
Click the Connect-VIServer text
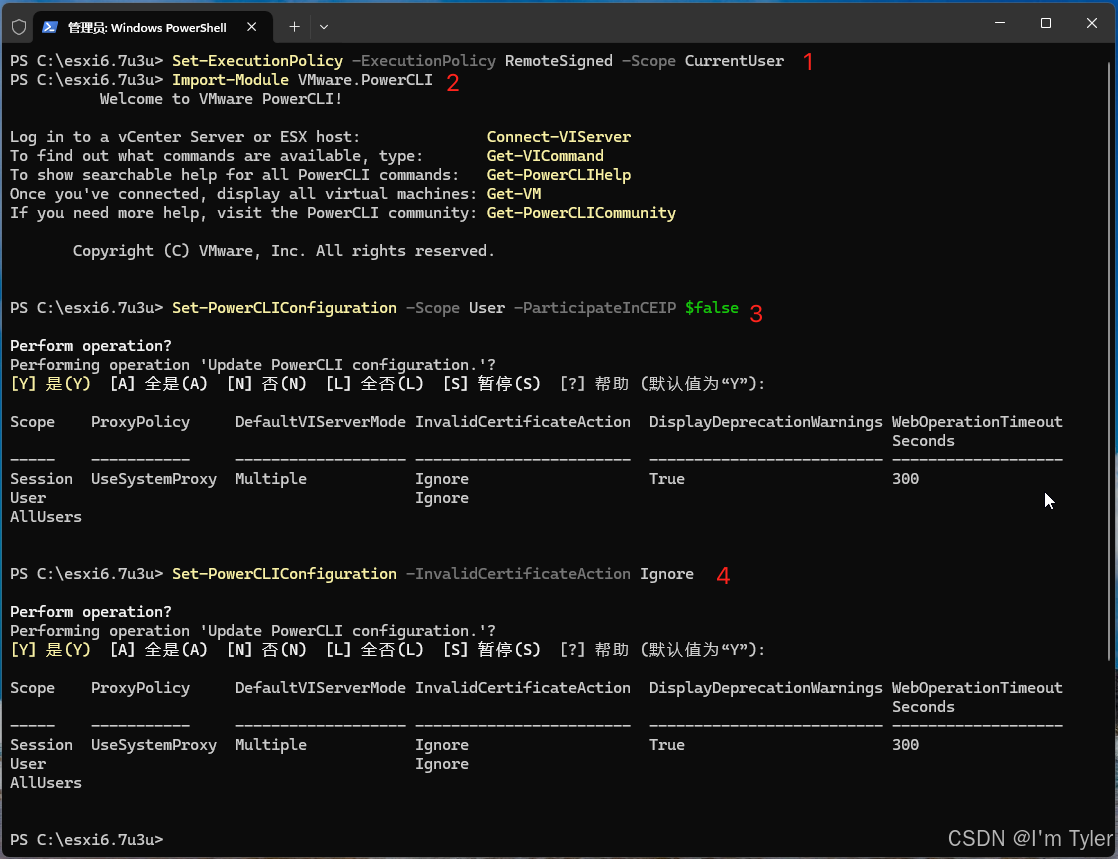pyautogui.click(x=558, y=137)
